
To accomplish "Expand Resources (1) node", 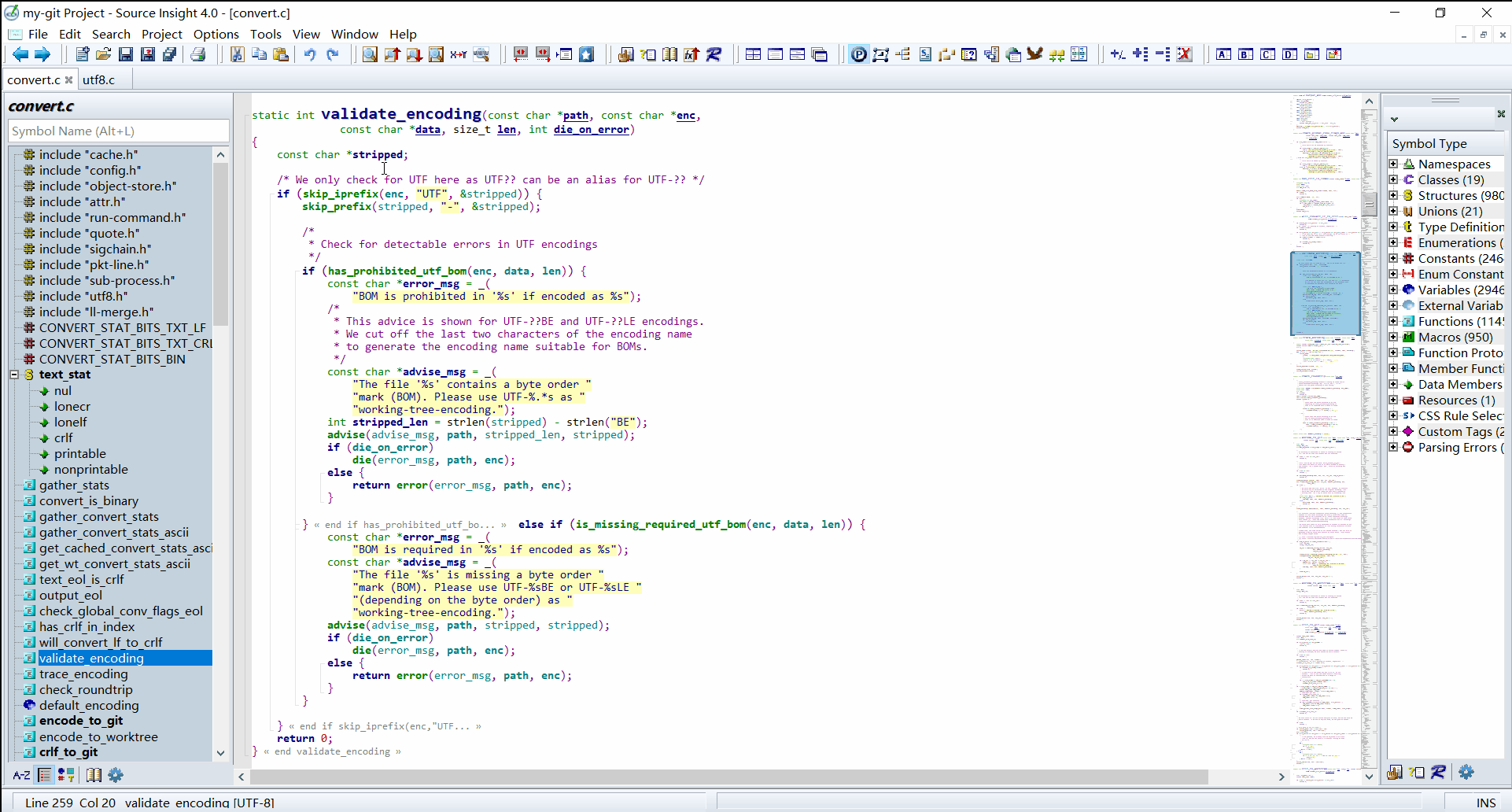I will 1393,400.
